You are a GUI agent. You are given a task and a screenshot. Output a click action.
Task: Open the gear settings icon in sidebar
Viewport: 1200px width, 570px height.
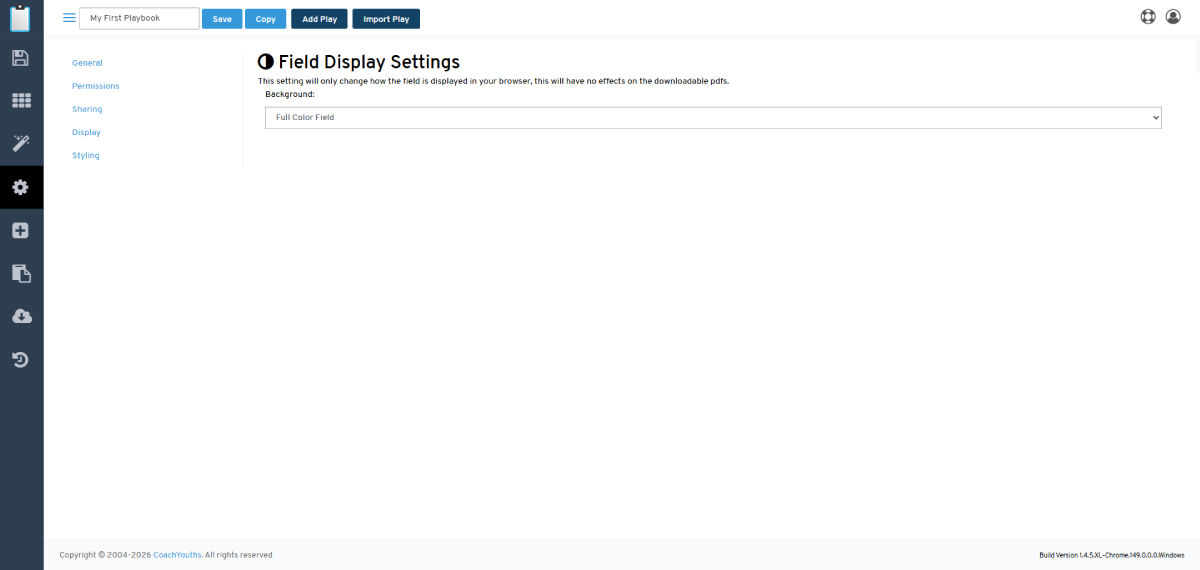click(x=20, y=187)
